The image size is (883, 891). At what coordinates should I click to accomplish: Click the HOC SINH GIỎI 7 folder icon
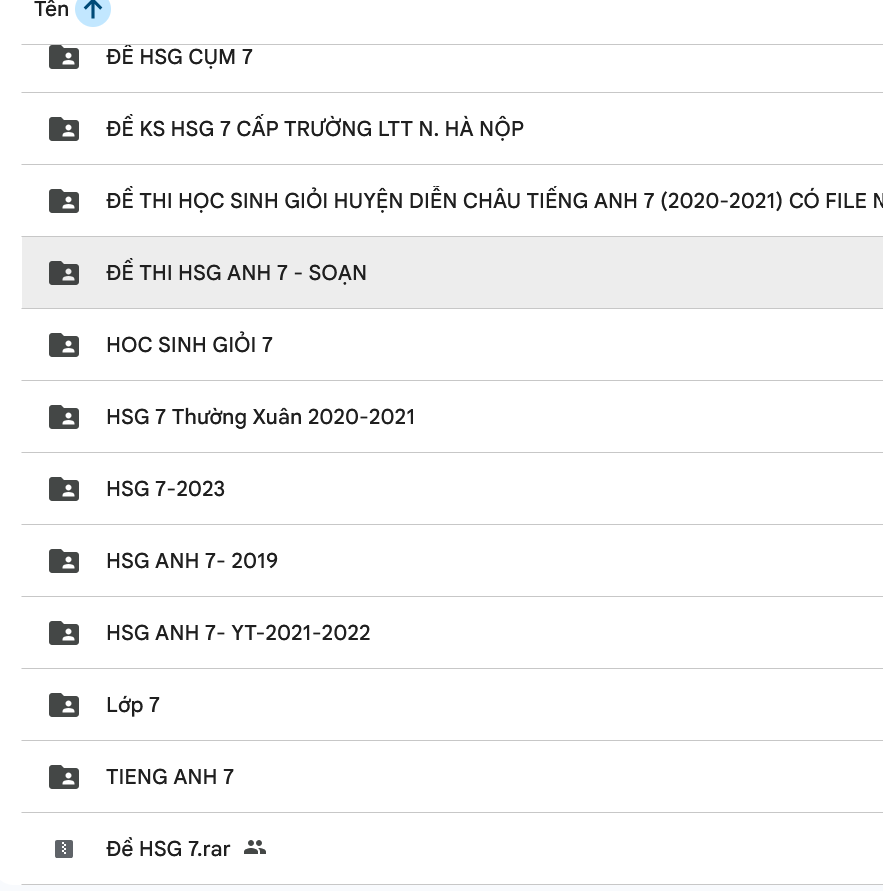coord(64,345)
